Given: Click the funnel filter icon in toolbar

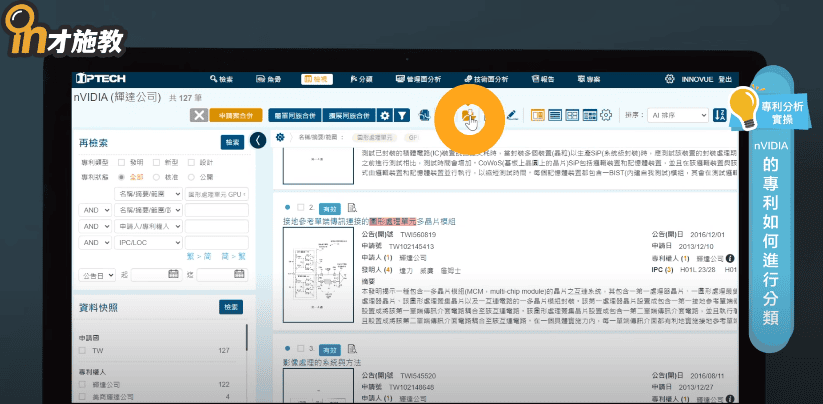Looking at the screenshot, I should click(x=401, y=116).
